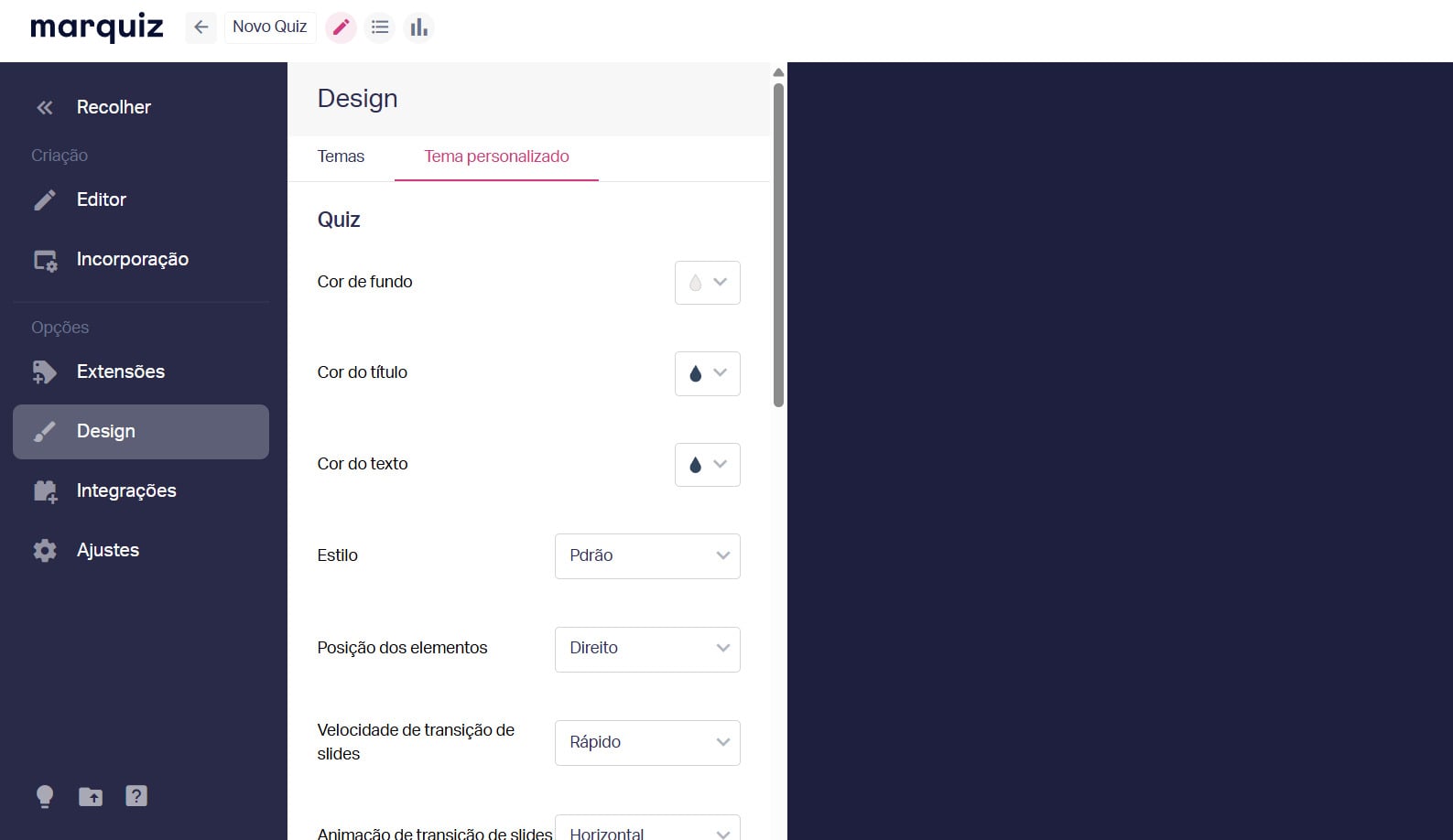
Task: Collapse sidebar with Recolher arrows
Action: tap(44, 108)
